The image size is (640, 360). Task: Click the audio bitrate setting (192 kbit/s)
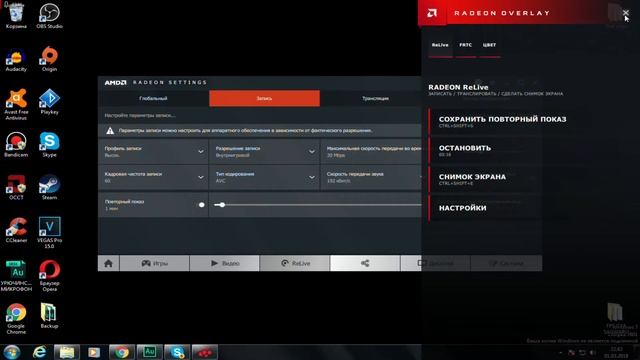pyautogui.click(x=371, y=177)
